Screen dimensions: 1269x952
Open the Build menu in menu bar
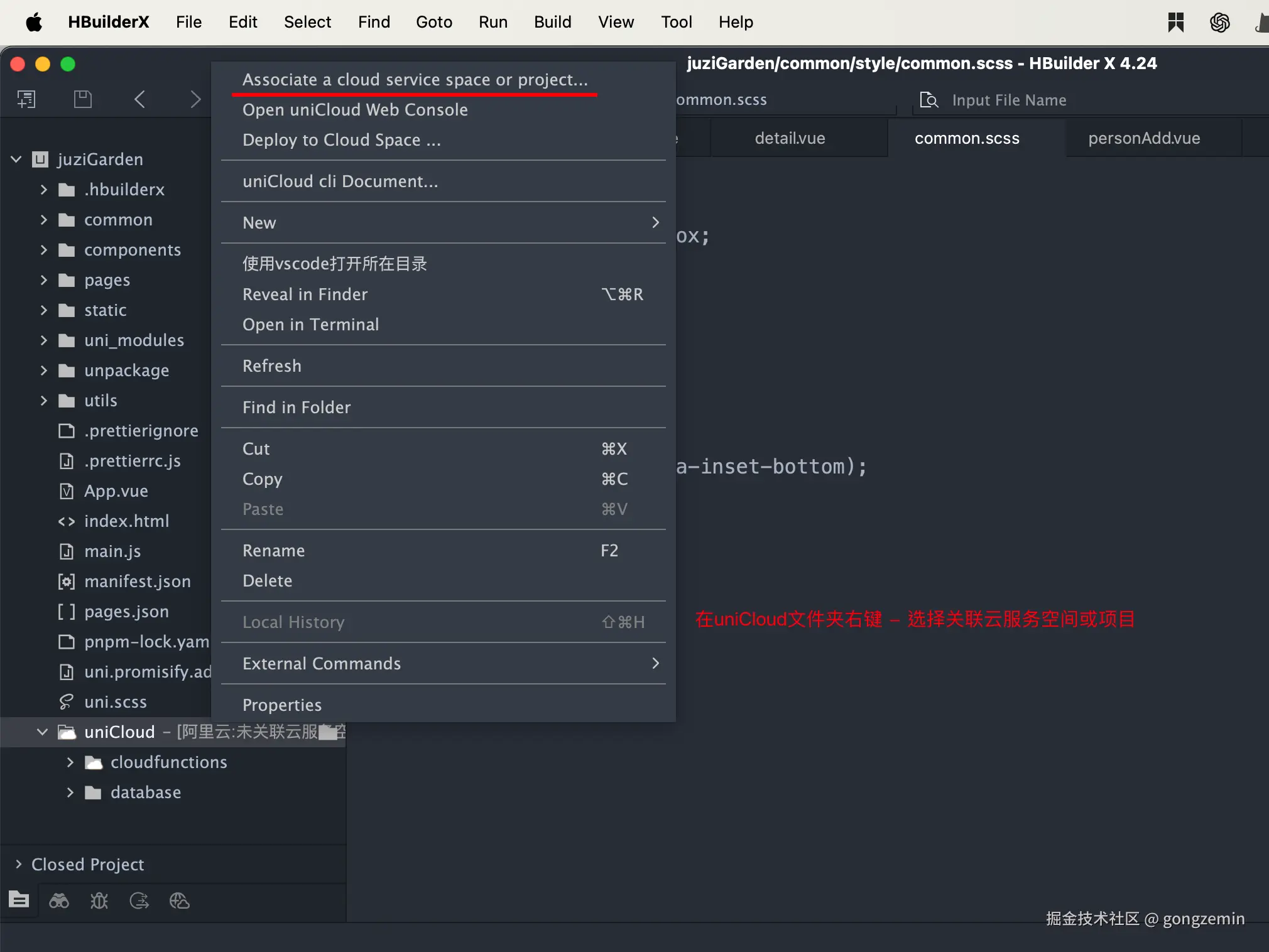(552, 23)
